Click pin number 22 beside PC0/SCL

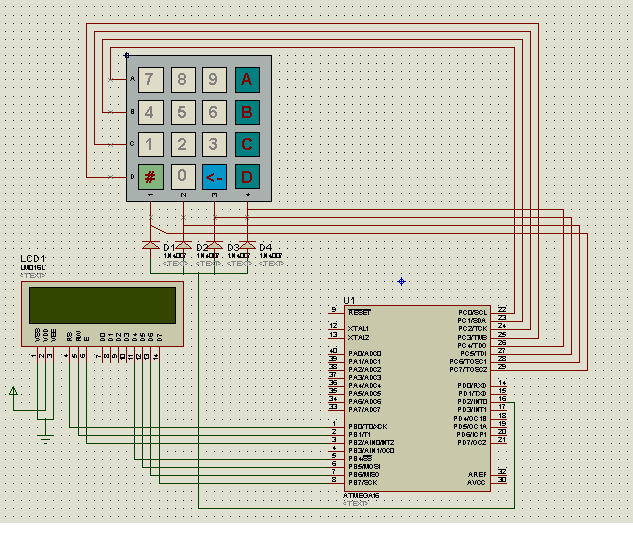[x=502, y=310]
